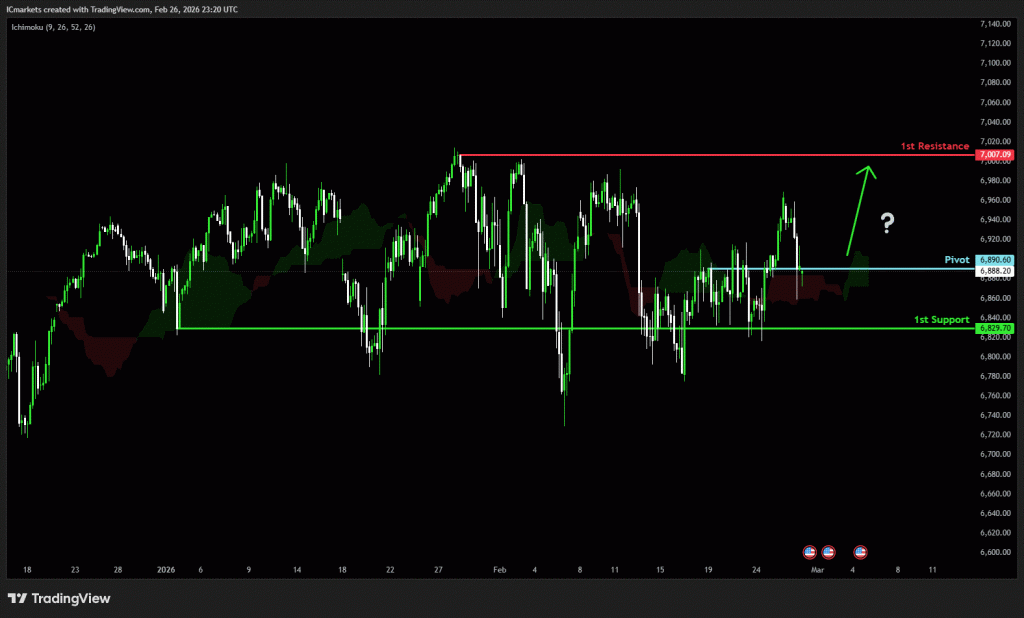Screen dimensions: 1024x618
Task: Click the middle US flag event icon
Action: 828,551
